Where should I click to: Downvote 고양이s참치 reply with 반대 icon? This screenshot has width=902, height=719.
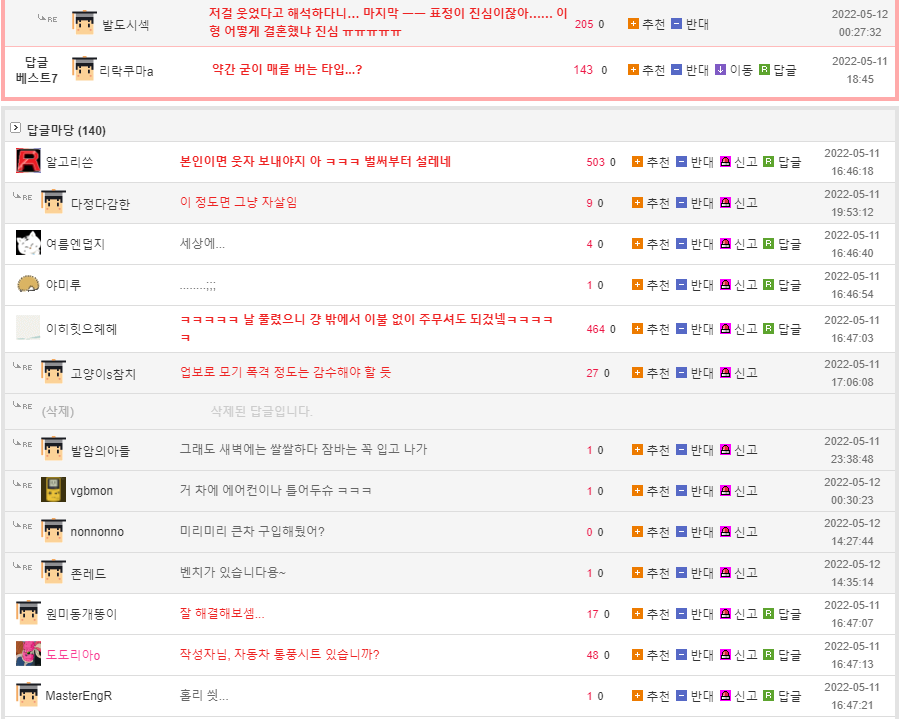click(681, 373)
